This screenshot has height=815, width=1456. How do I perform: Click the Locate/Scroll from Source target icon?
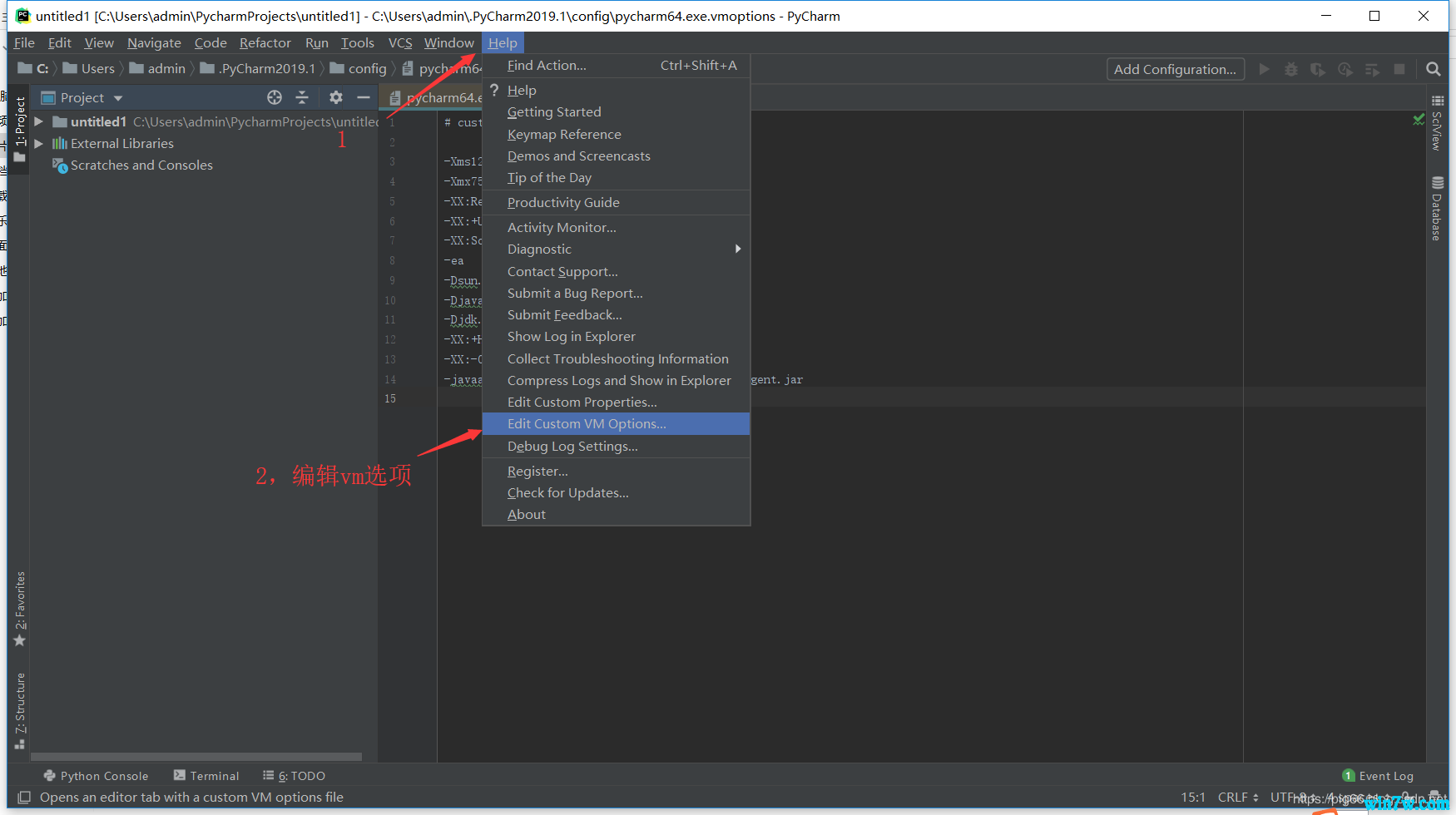275,97
